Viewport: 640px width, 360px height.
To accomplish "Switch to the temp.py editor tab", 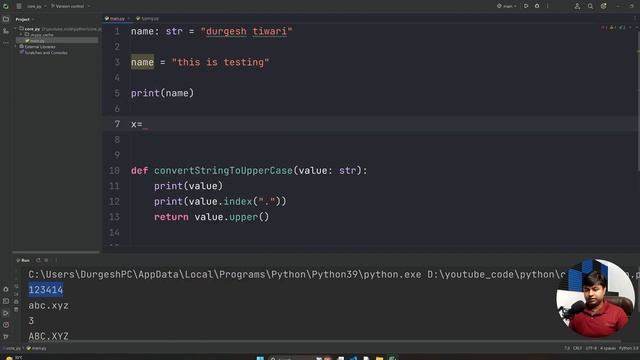I will [147, 18].
